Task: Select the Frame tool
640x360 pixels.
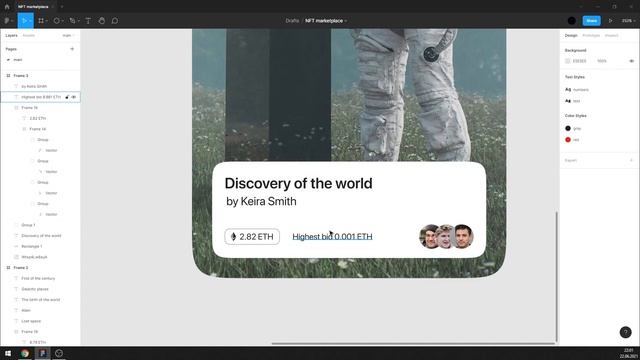Action: click(x=41, y=20)
